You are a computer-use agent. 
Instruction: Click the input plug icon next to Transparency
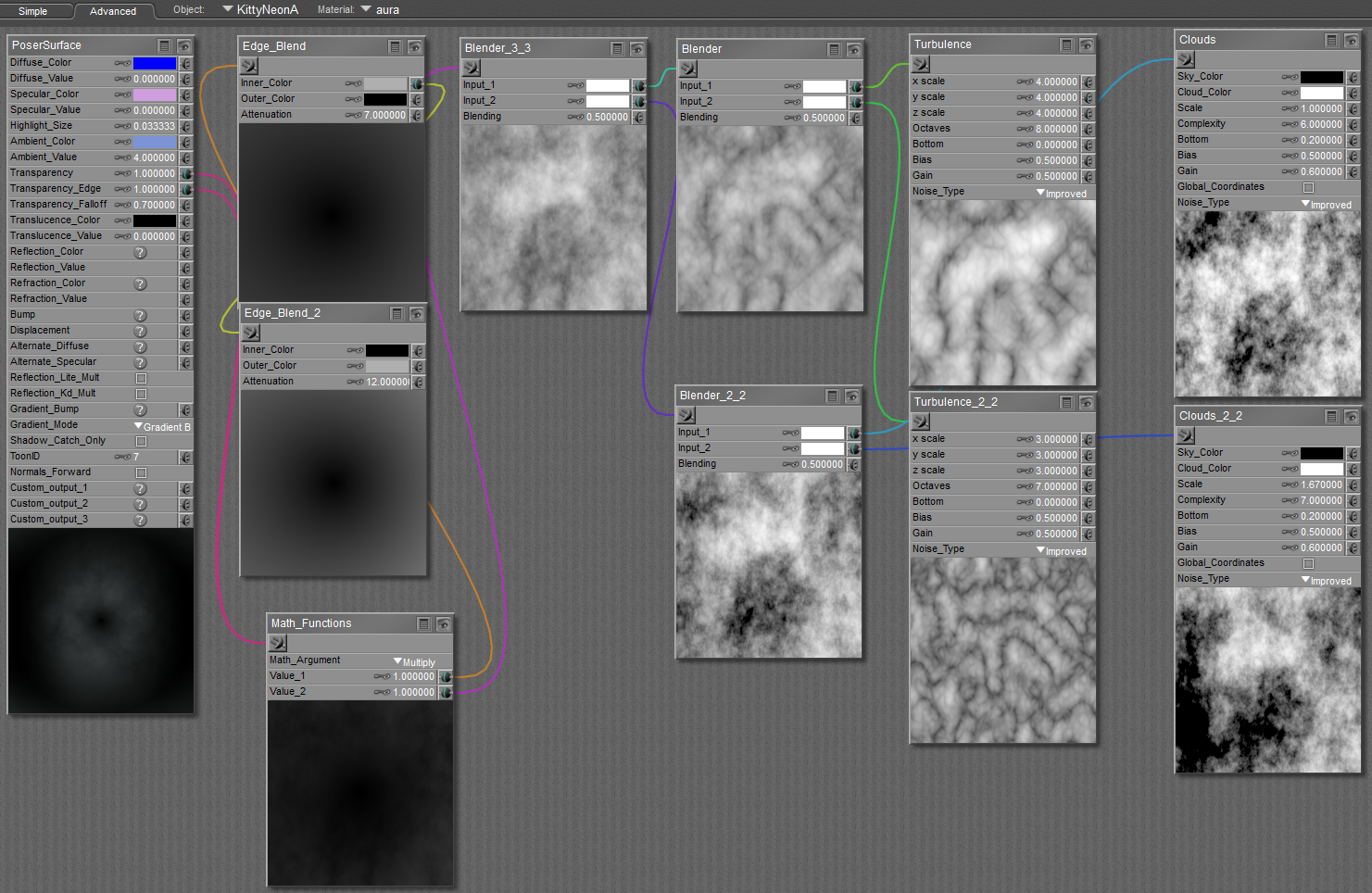click(186, 173)
